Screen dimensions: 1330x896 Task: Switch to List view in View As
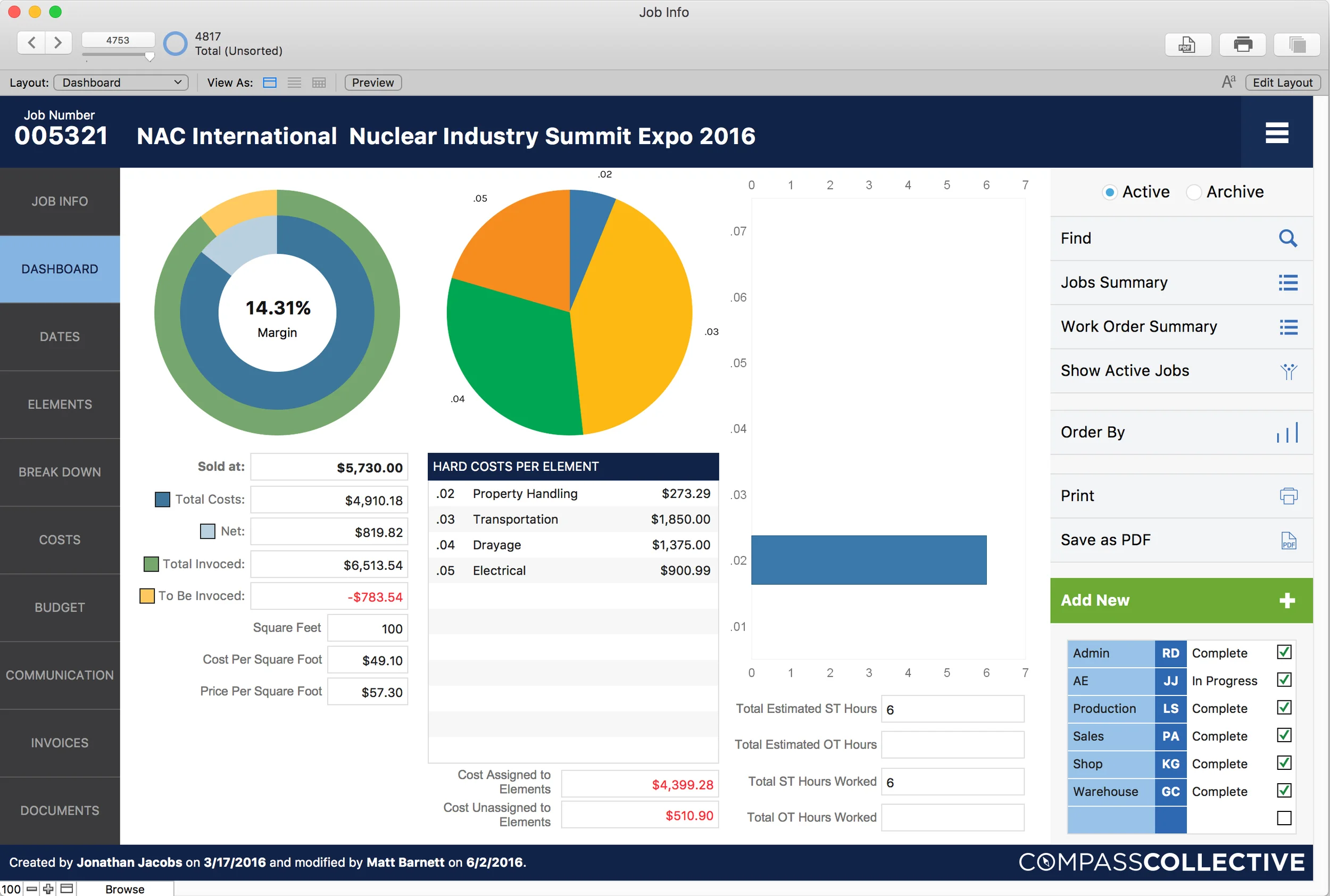[294, 82]
